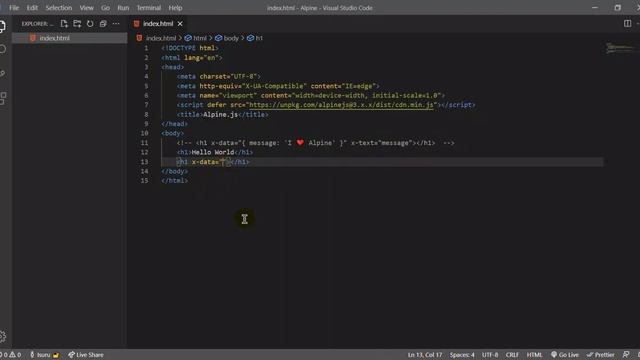Viewport: 640px width, 360px height.
Task: Open the Terminal menu
Action: click(x=149, y=8)
